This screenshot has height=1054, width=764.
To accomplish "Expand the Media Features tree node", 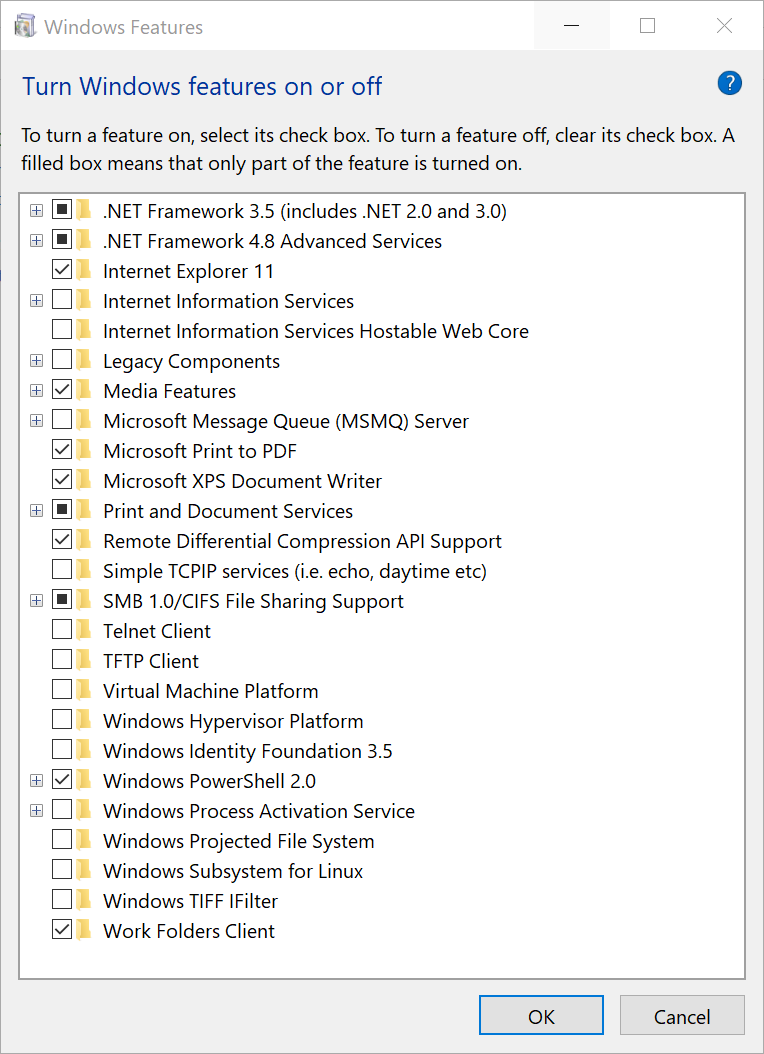I will [37, 391].
